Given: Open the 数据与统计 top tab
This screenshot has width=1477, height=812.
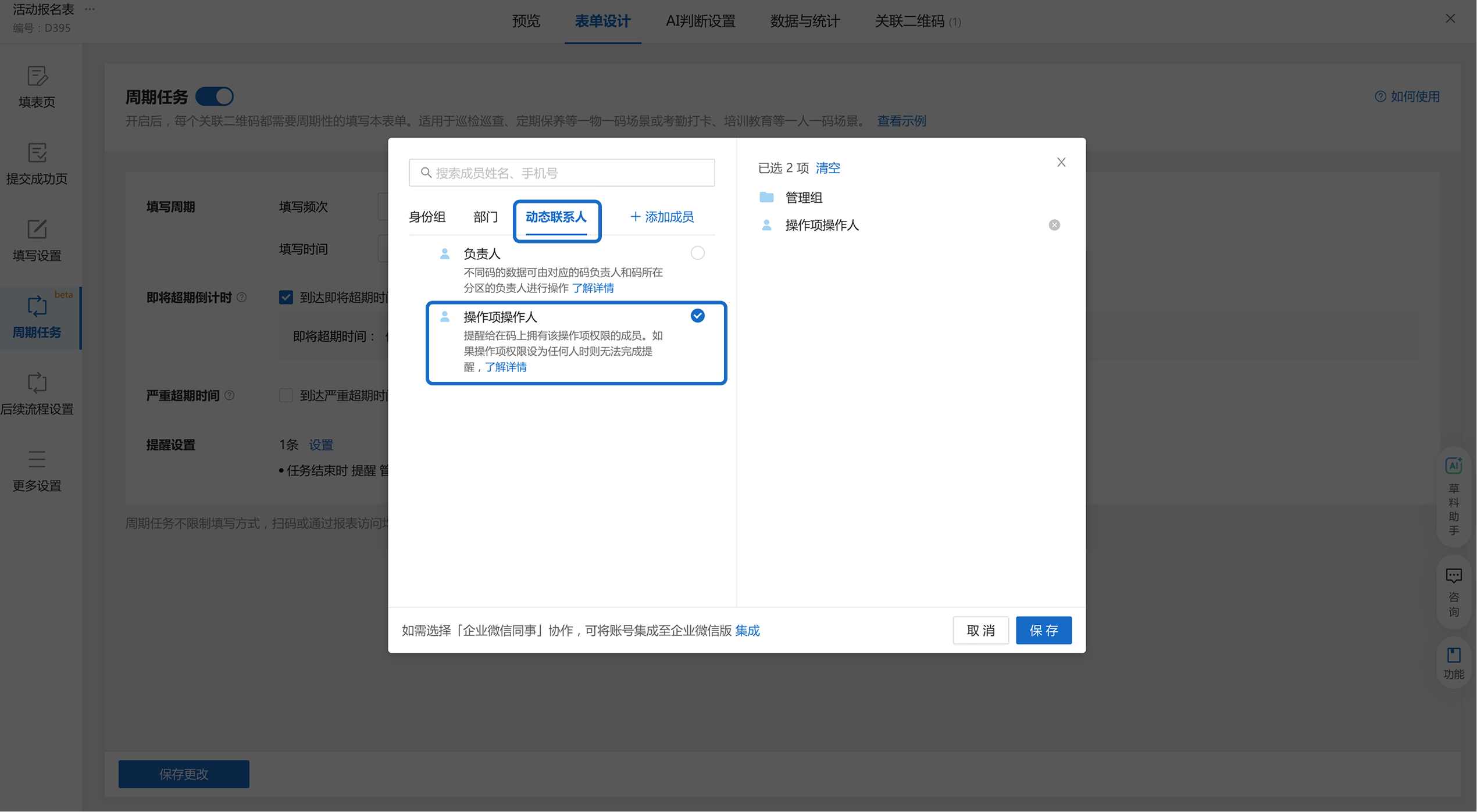Looking at the screenshot, I should [x=805, y=22].
